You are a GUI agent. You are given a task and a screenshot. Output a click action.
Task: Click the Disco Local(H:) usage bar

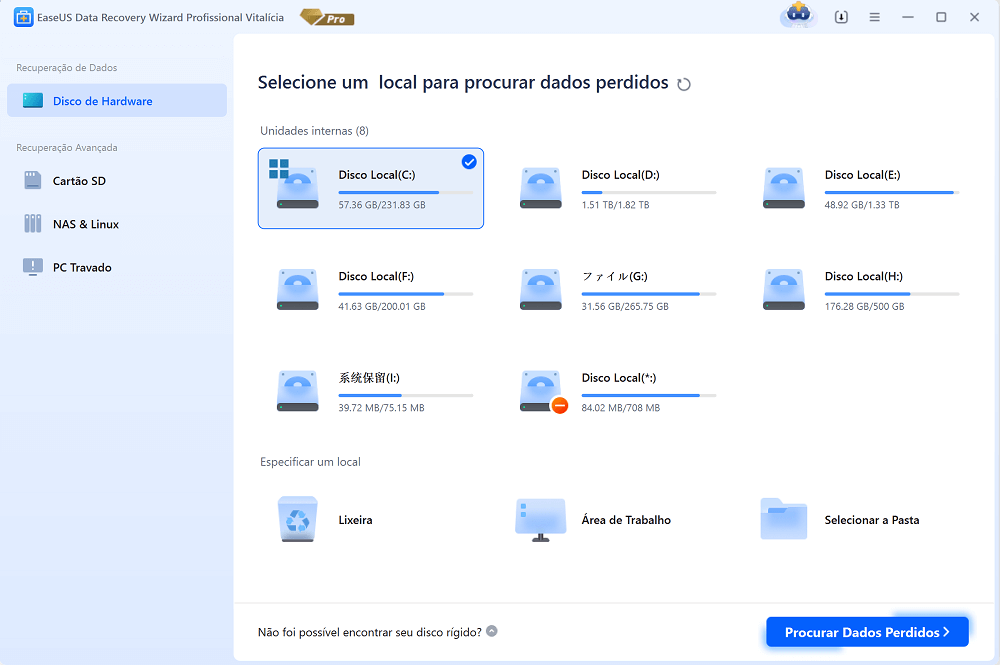click(x=891, y=294)
